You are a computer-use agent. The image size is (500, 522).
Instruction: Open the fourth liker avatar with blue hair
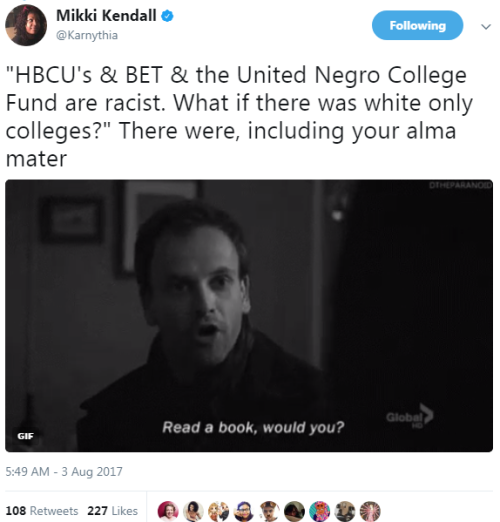(x=244, y=511)
